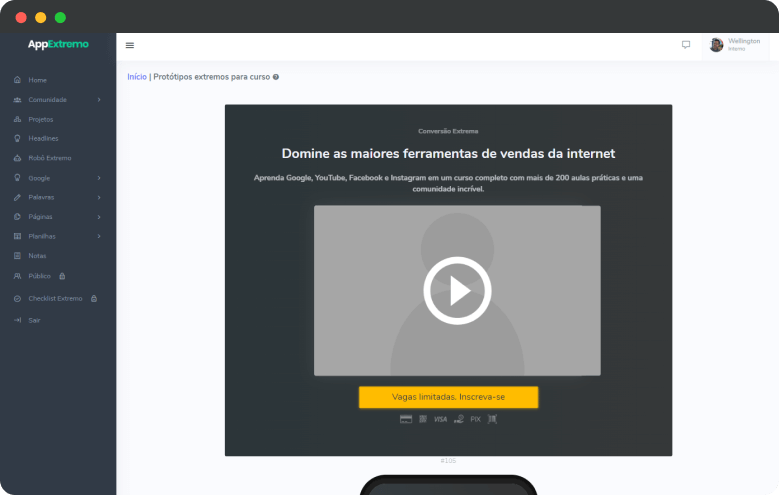Click the macOS green maximize button

[60, 18]
